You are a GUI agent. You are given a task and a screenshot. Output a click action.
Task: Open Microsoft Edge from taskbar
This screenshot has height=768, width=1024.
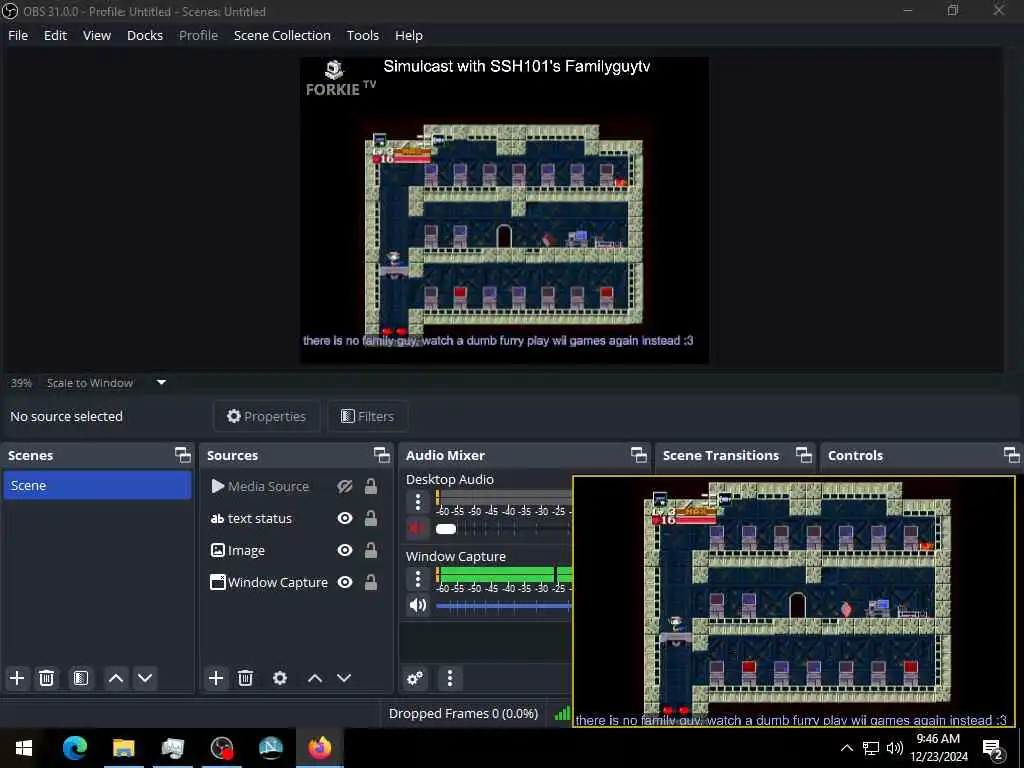(74, 748)
